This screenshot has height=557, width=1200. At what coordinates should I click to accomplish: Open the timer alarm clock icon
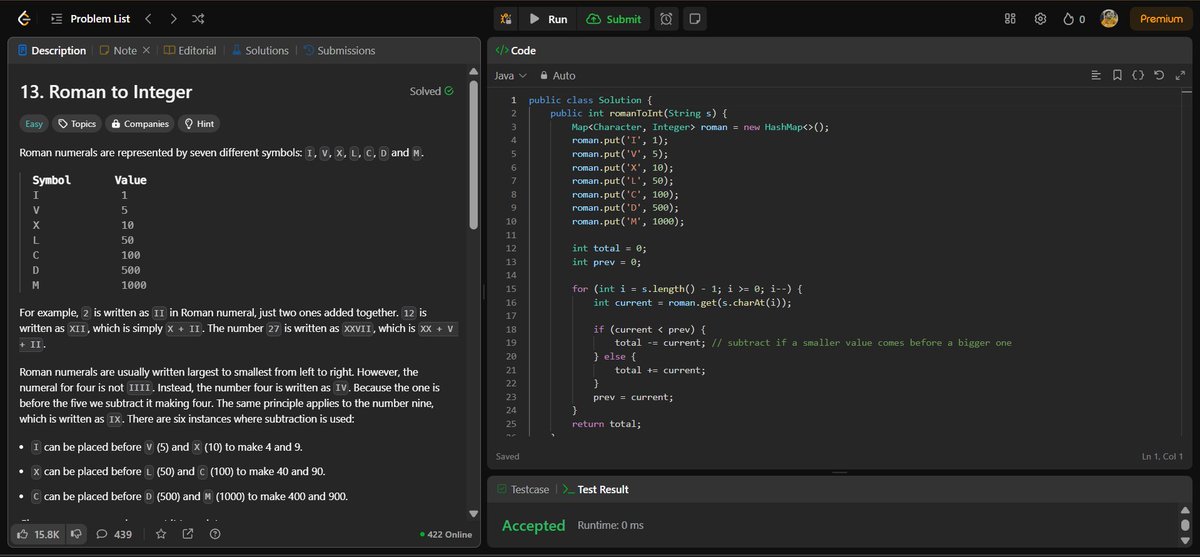pyautogui.click(x=666, y=19)
